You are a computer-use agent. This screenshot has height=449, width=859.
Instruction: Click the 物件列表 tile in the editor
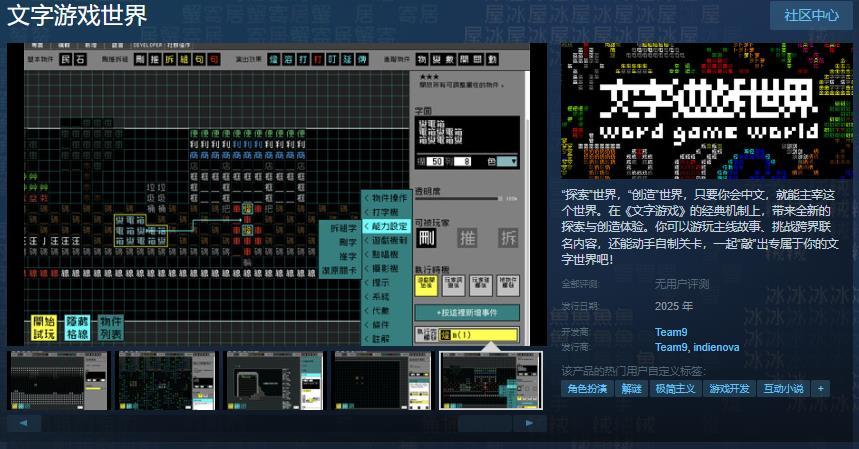(x=111, y=327)
